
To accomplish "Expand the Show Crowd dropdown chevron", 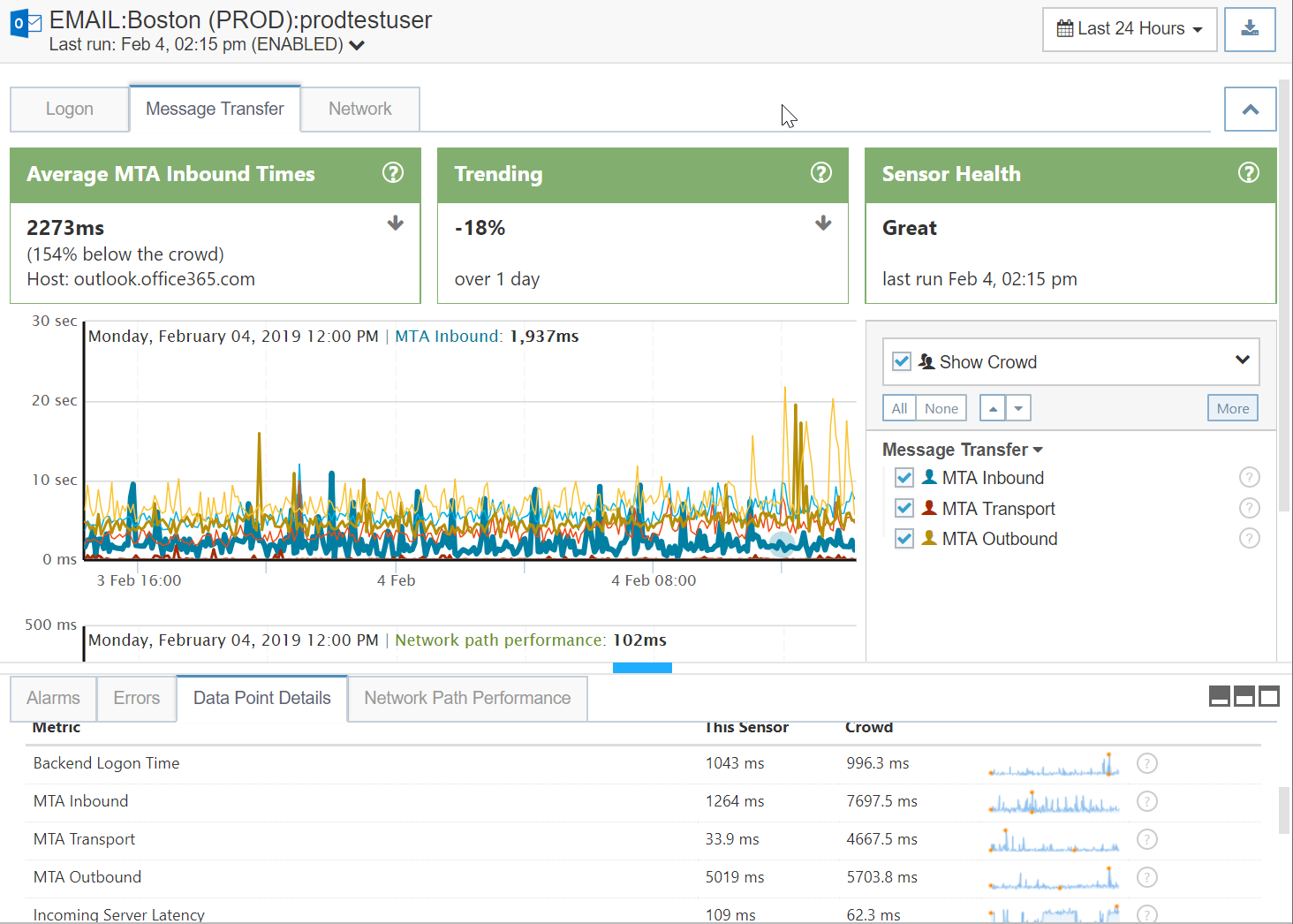I will [1243, 360].
